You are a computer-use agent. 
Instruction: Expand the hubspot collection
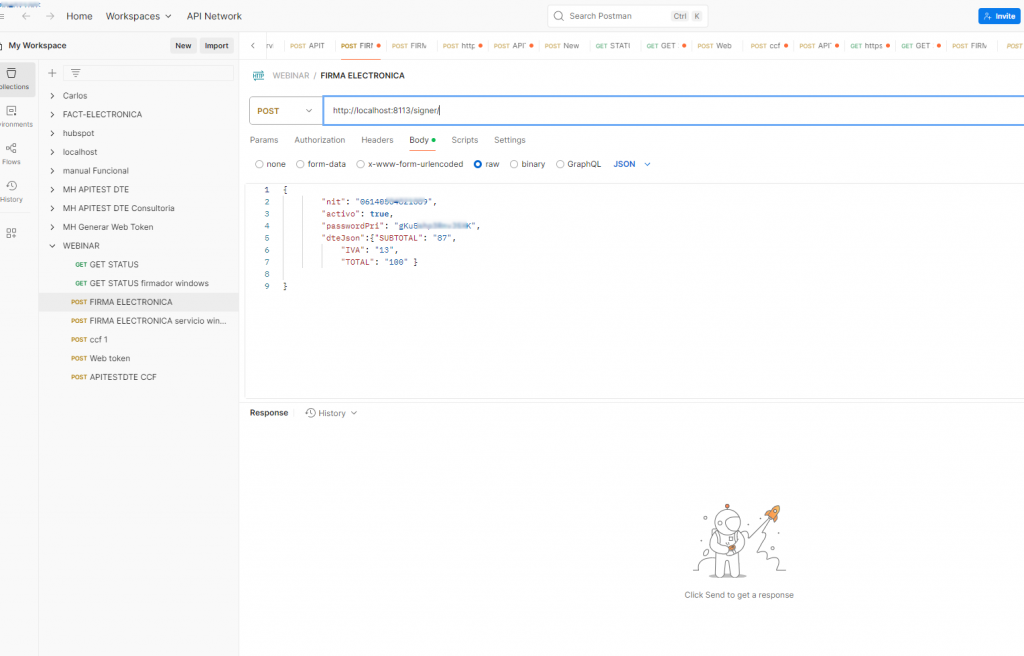pos(52,133)
